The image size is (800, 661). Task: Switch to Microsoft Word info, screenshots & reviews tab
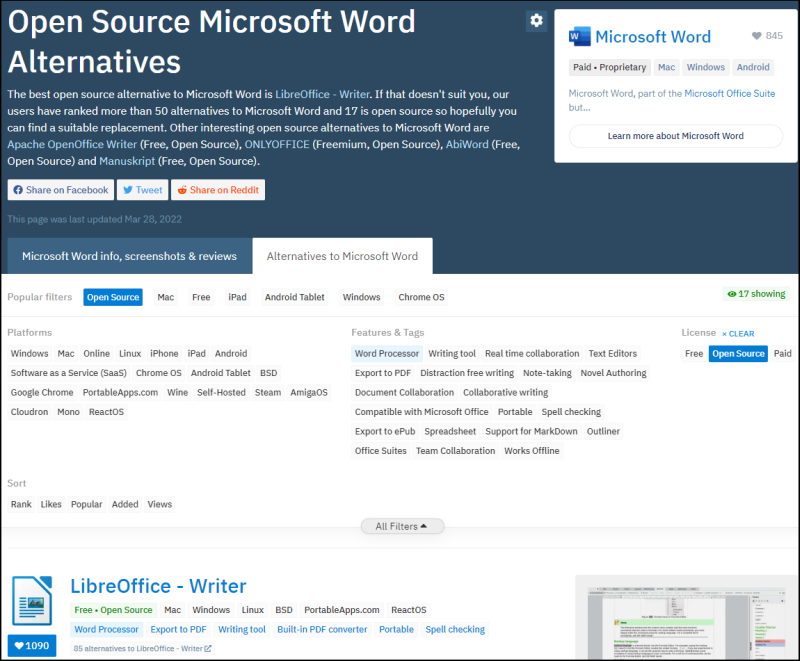129,256
